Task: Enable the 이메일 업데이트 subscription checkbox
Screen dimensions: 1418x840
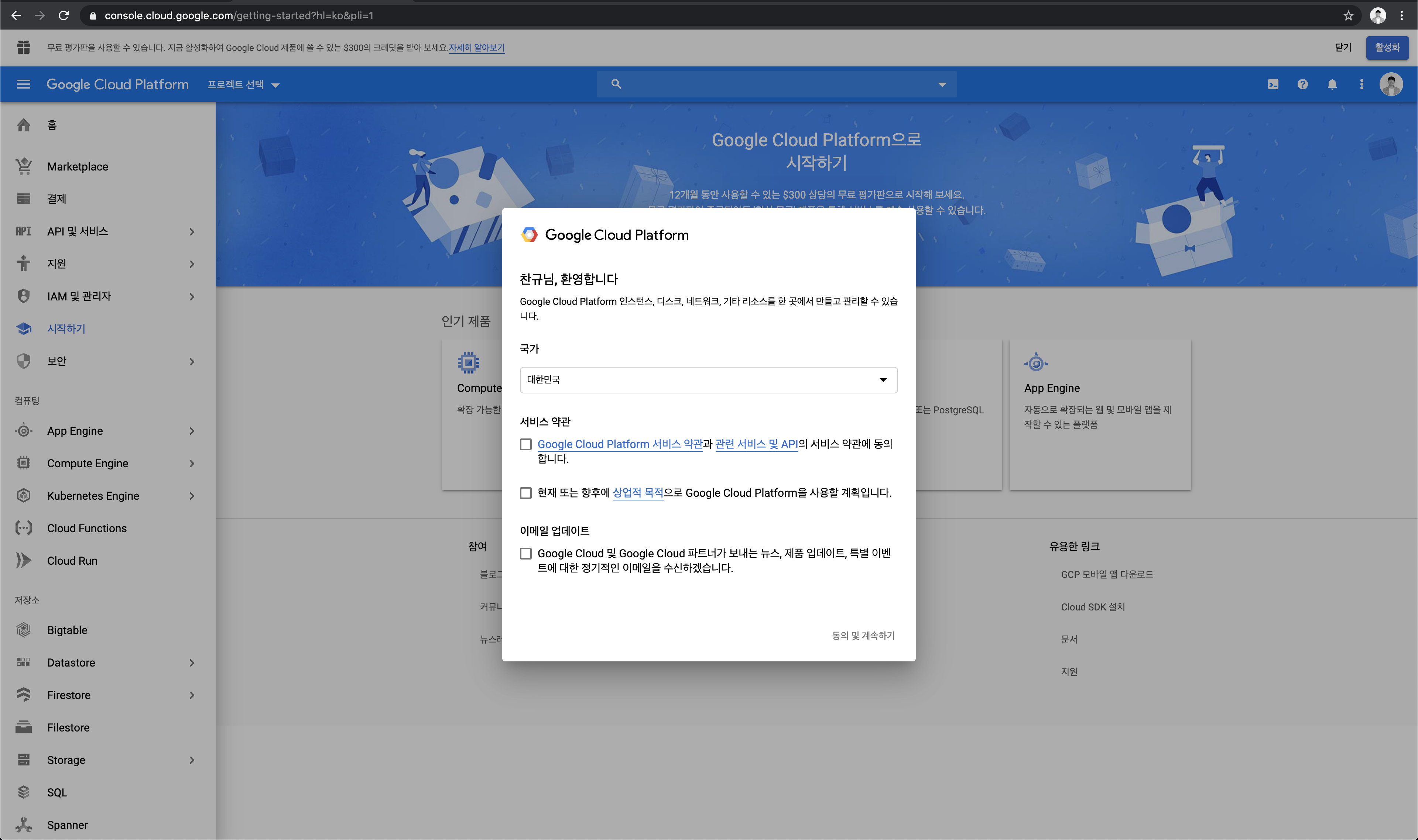Action: click(x=525, y=554)
